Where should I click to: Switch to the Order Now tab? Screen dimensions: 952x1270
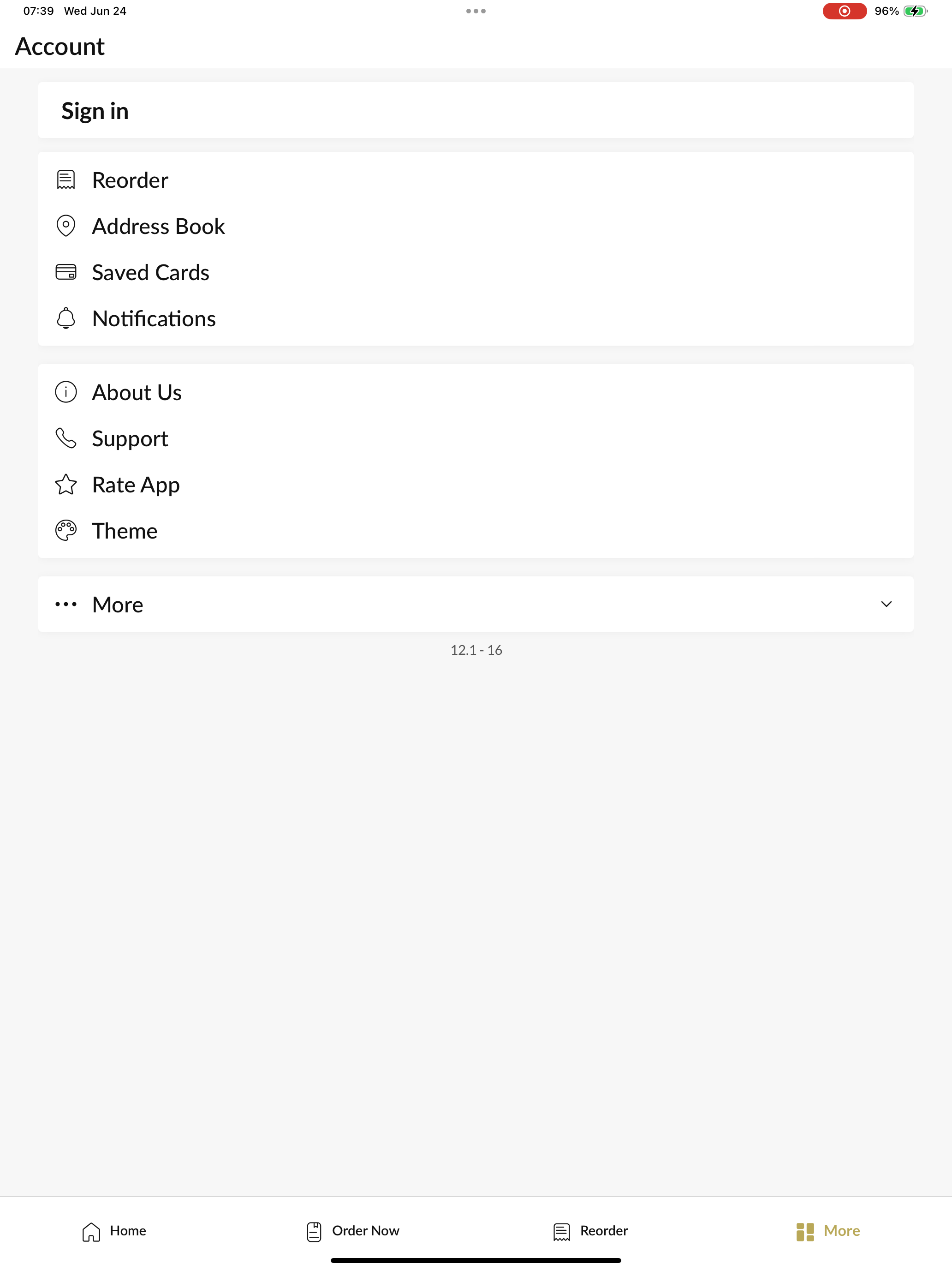pos(353,1231)
